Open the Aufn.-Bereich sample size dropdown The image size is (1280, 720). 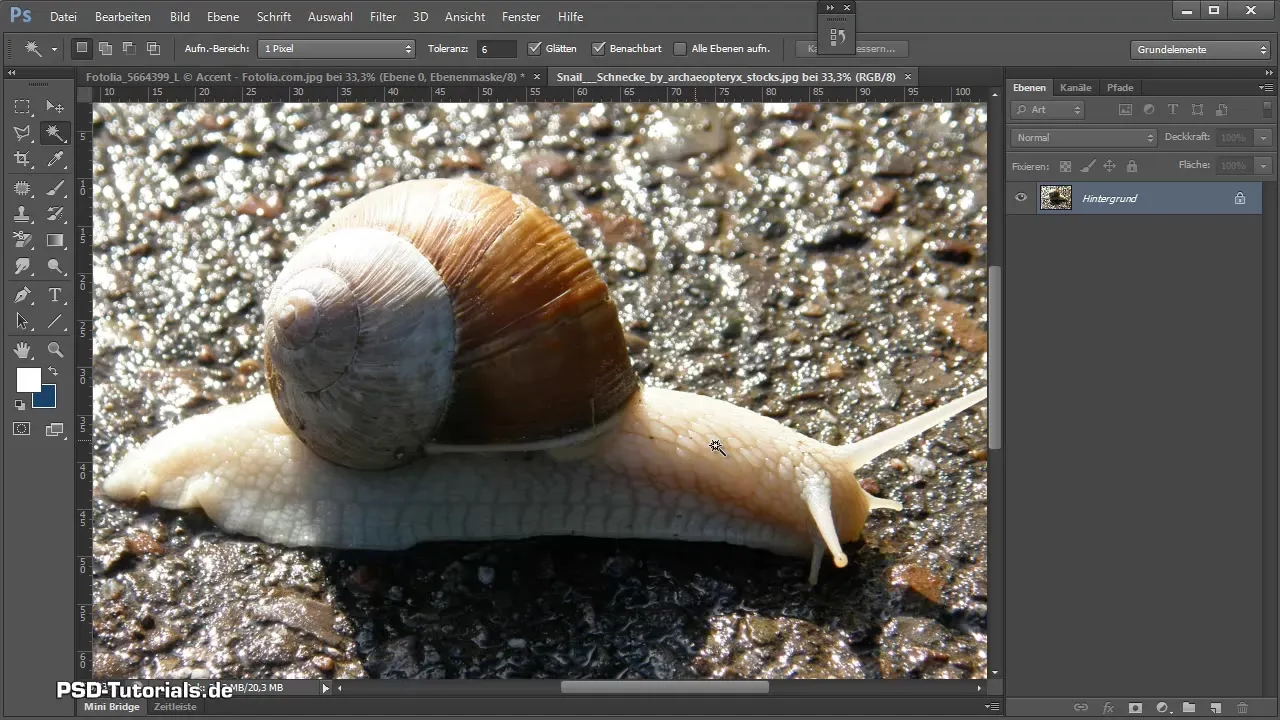click(336, 48)
